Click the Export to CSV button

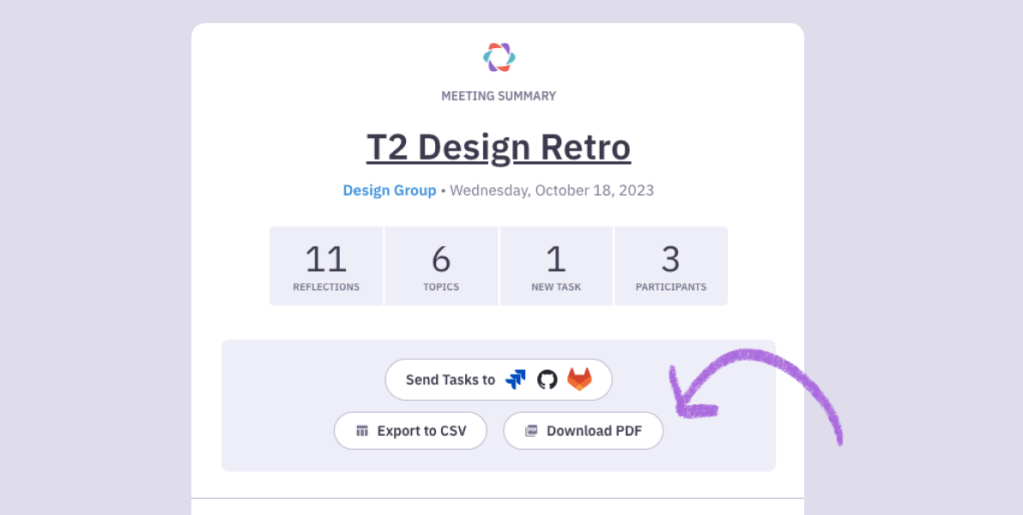410,431
